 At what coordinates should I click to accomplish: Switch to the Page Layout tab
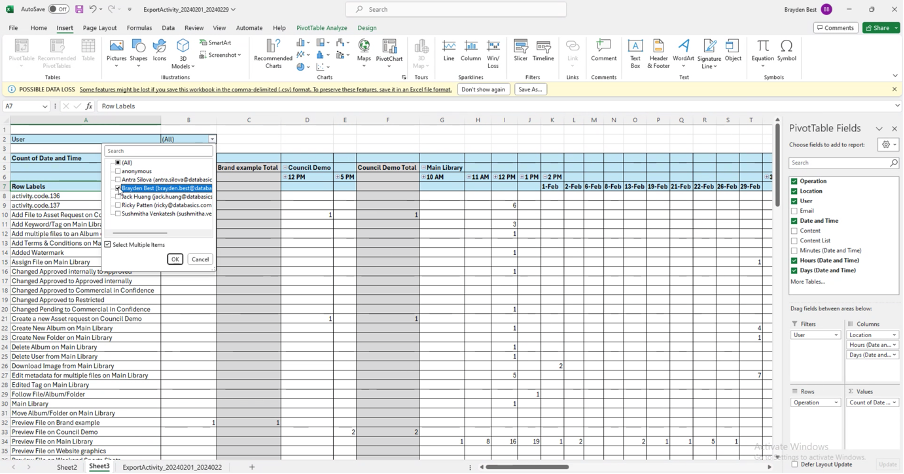click(99, 28)
